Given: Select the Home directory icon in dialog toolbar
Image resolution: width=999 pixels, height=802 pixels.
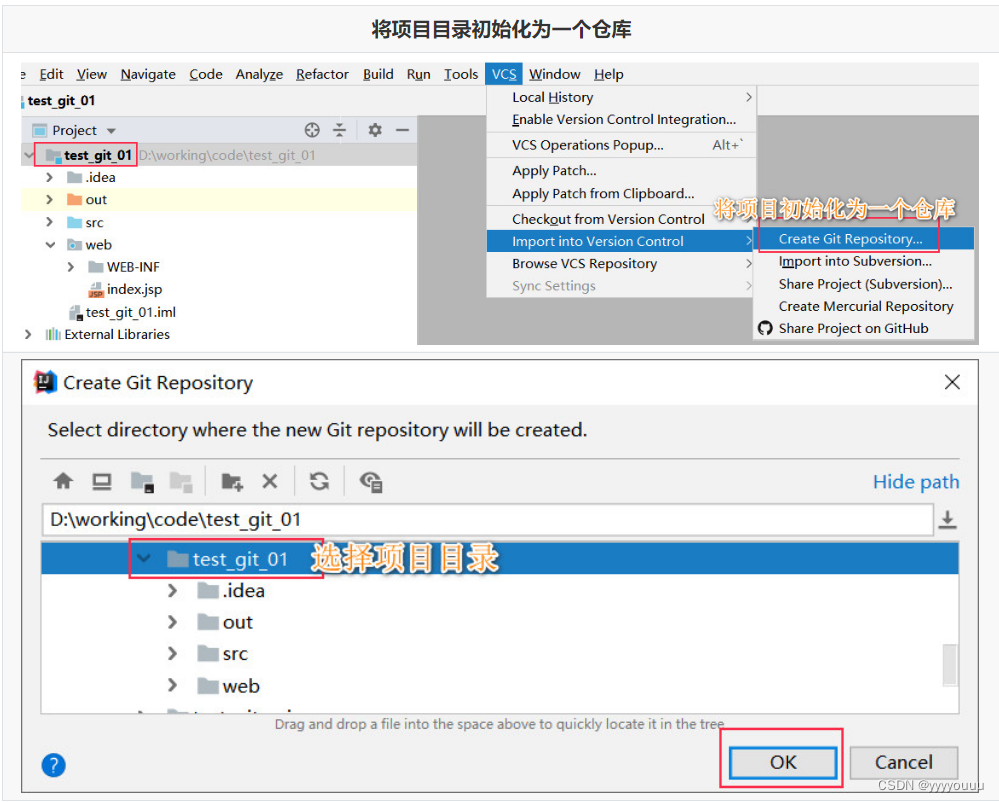Looking at the screenshot, I should pos(63,481).
